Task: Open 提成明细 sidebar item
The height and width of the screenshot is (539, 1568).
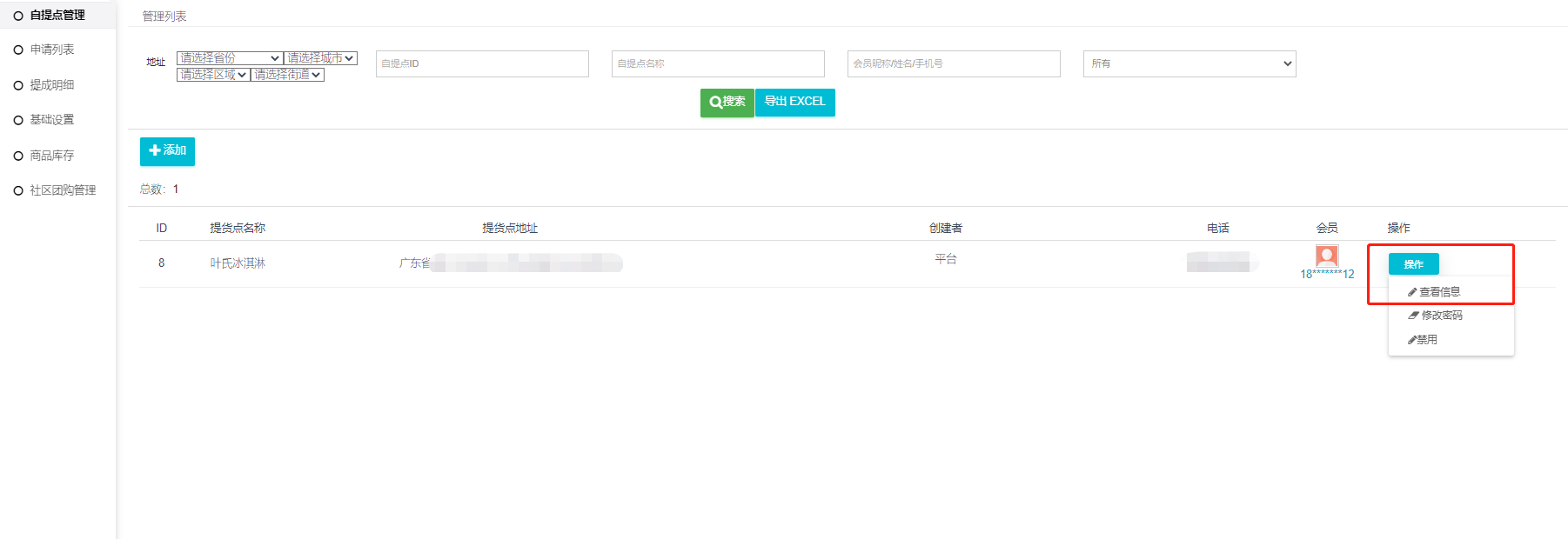Action: point(51,85)
